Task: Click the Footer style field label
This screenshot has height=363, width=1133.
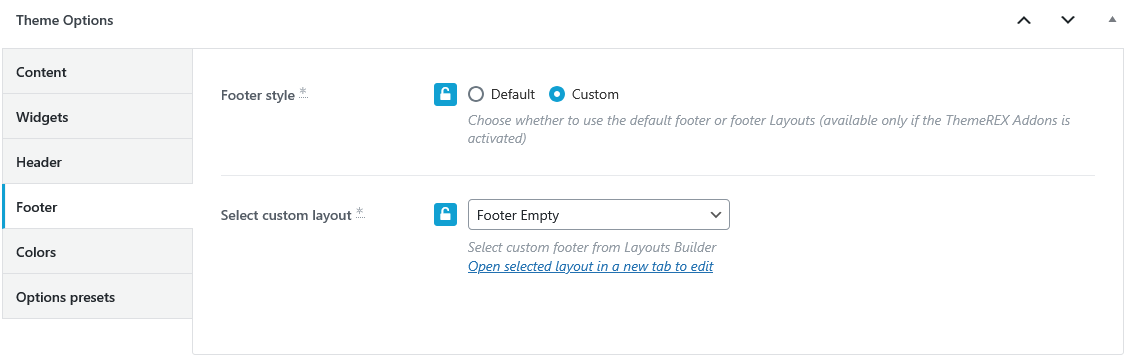Action: (258, 95)
